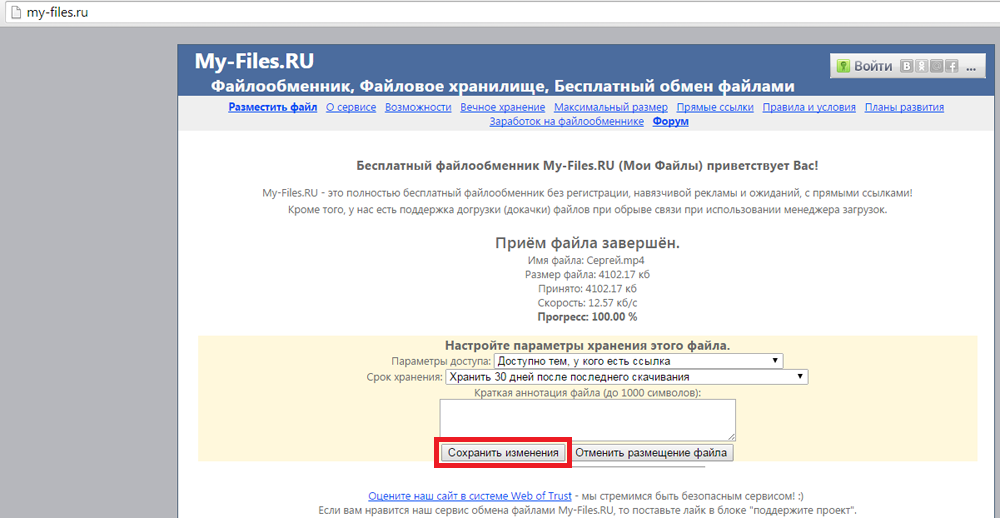1000x518 pixels.
Task: Log in with Facebook icon
Action: click(952, 66)
